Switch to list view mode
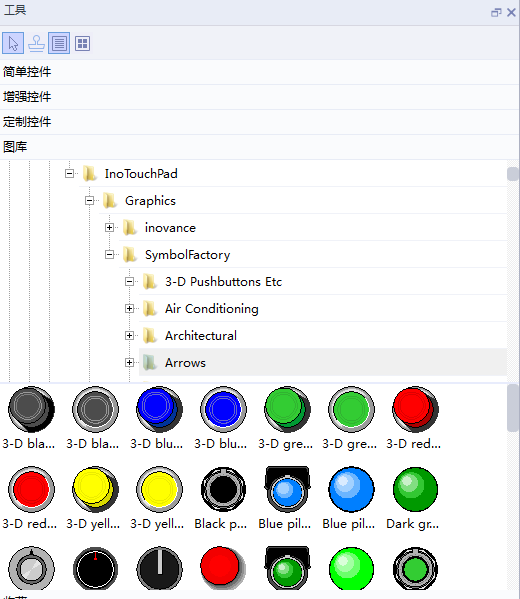Viewport: 520px width, 599px height. [x=59, y=43]
